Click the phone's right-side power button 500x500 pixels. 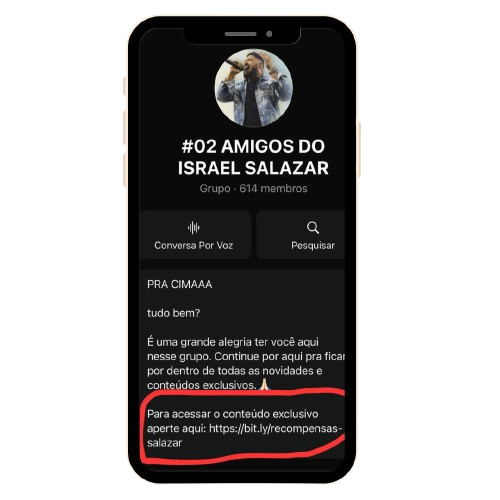tap(359, 149)
